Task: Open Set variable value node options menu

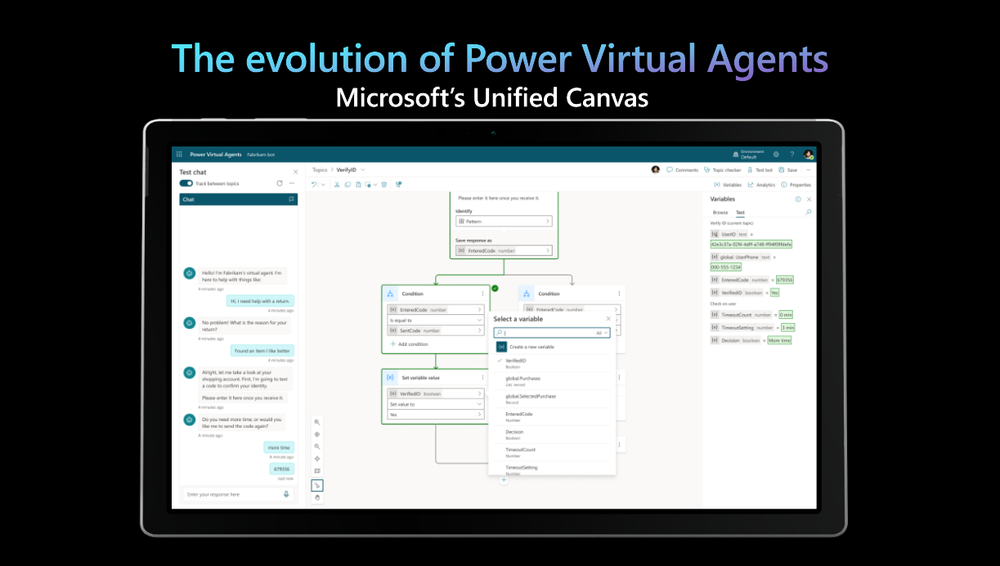Action: coord(482,378)
